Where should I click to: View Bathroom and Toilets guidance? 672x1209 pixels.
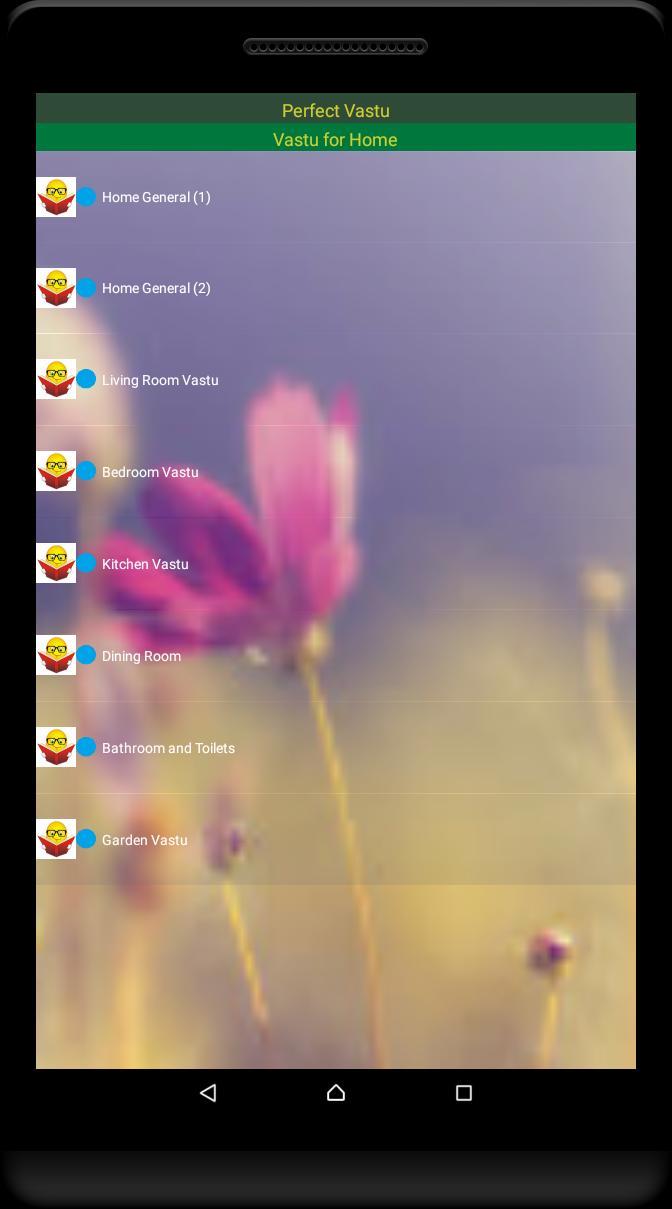336,747
